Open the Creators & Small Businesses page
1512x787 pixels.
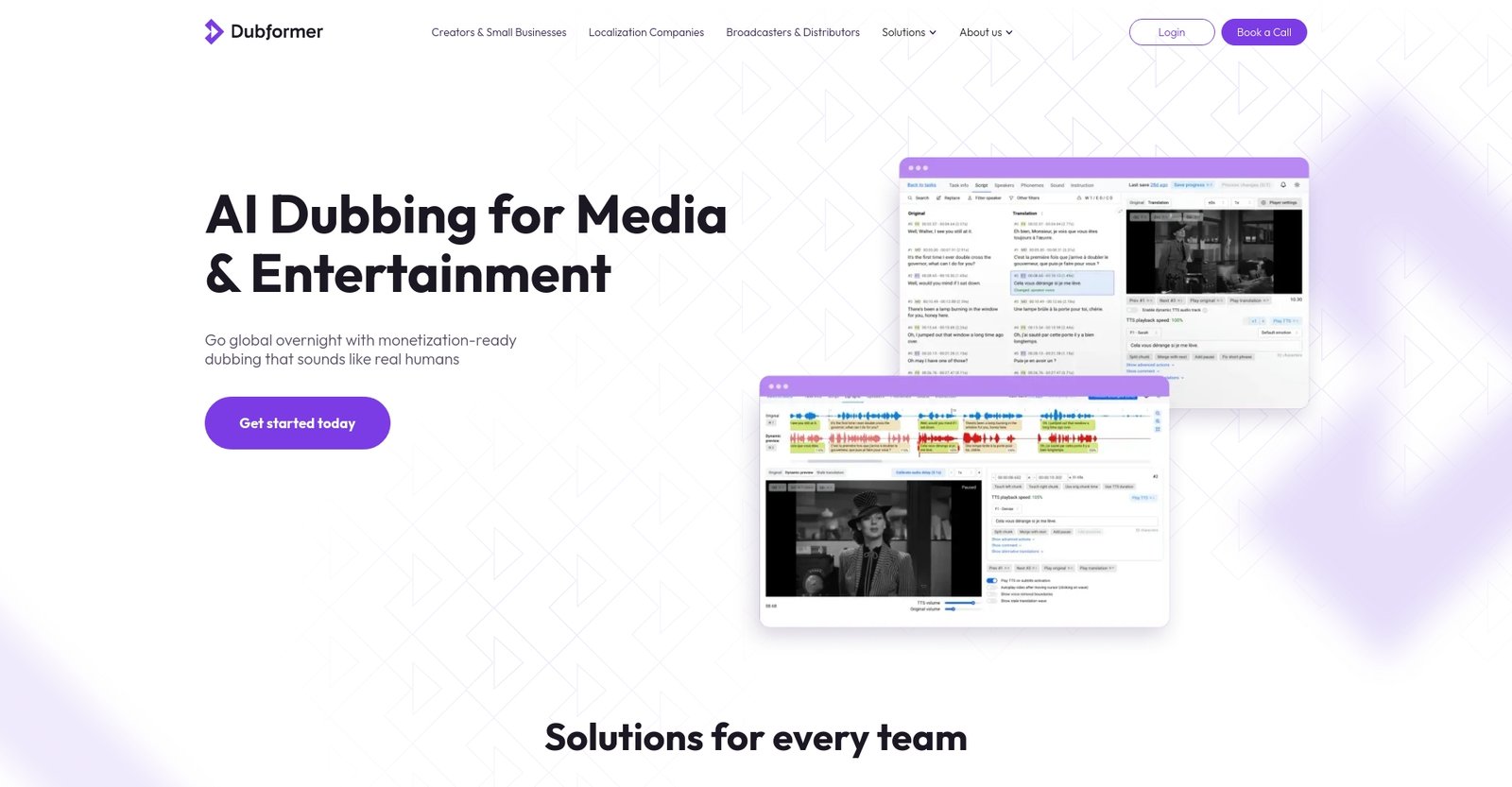[499, 32]
